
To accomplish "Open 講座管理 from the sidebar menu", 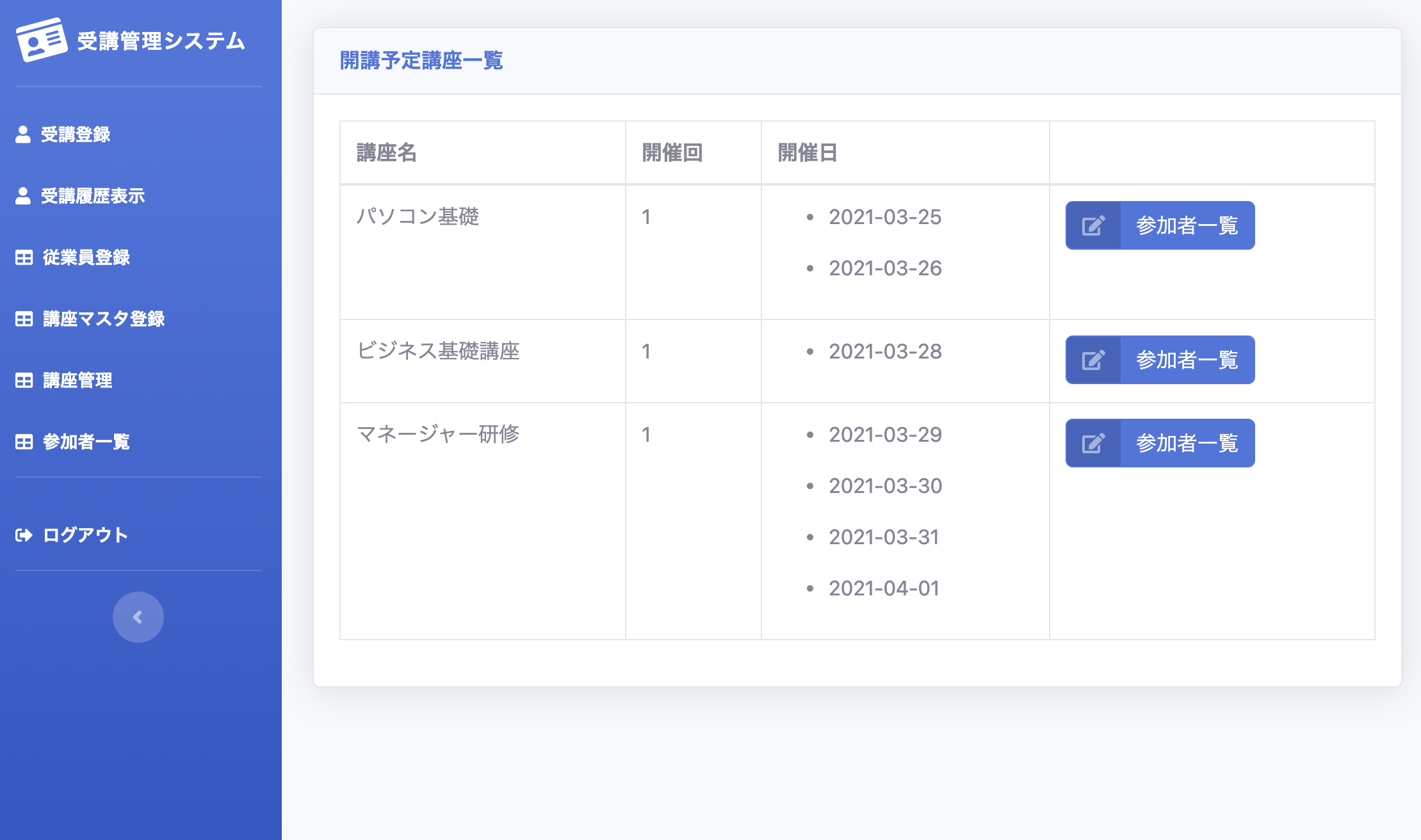I will 77,381.
